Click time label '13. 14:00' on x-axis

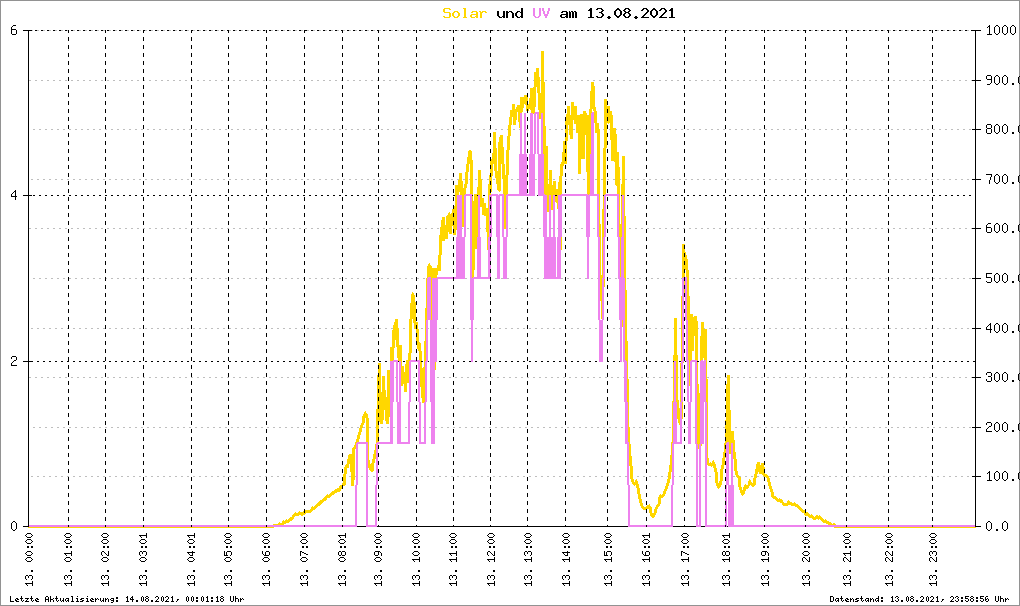[x=566, y=559]
